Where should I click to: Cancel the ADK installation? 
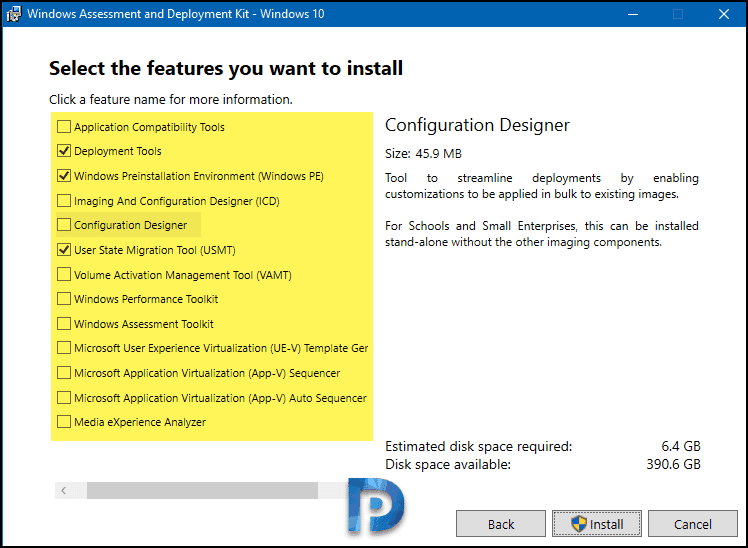coord(692,524)
